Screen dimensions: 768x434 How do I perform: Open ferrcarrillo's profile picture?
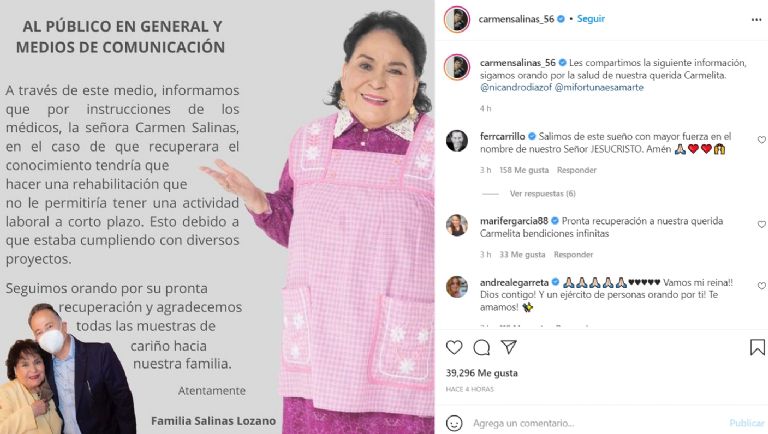point(457,141)
